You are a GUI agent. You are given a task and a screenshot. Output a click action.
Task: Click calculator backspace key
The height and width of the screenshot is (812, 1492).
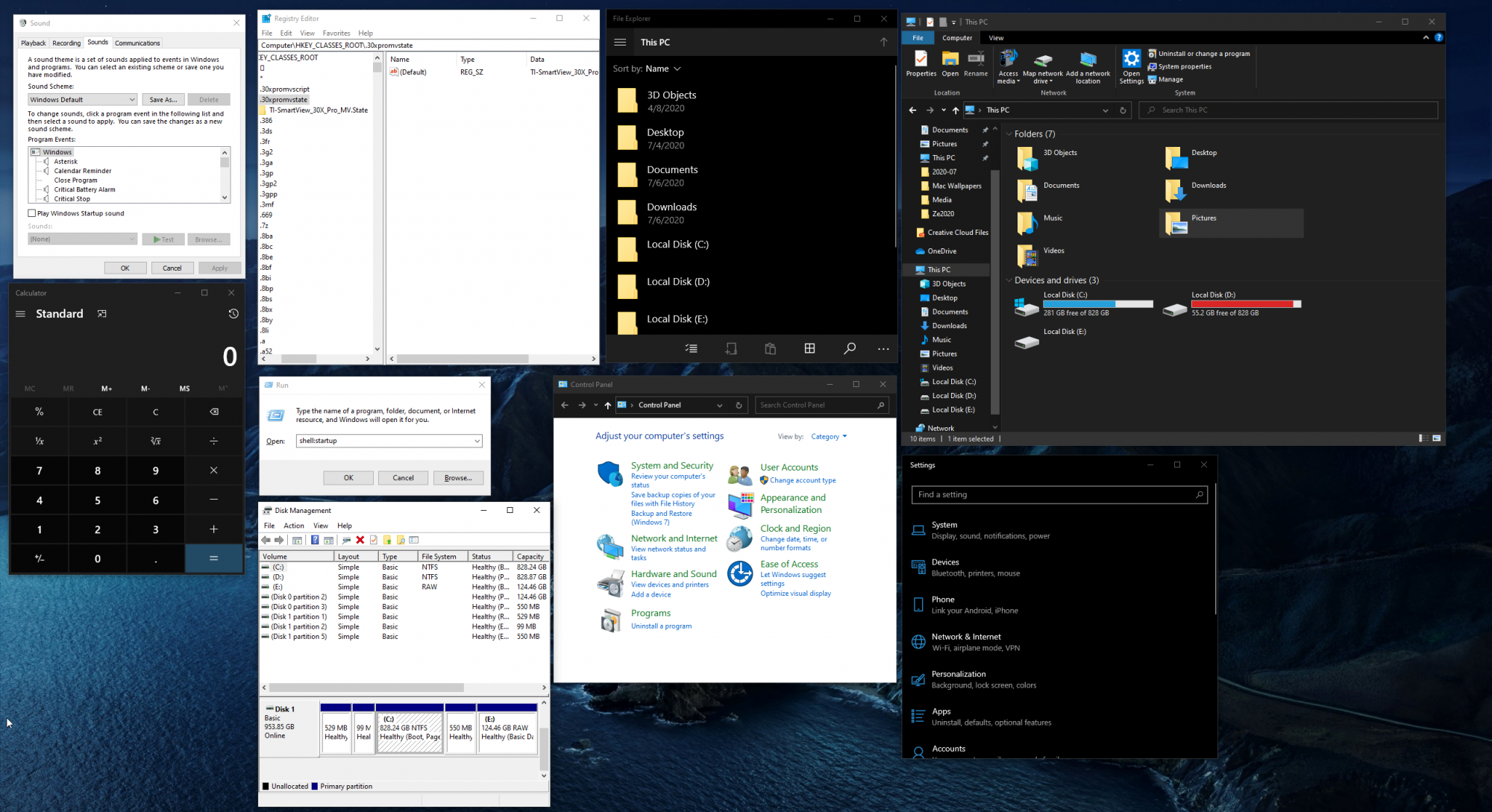[214, 412]
